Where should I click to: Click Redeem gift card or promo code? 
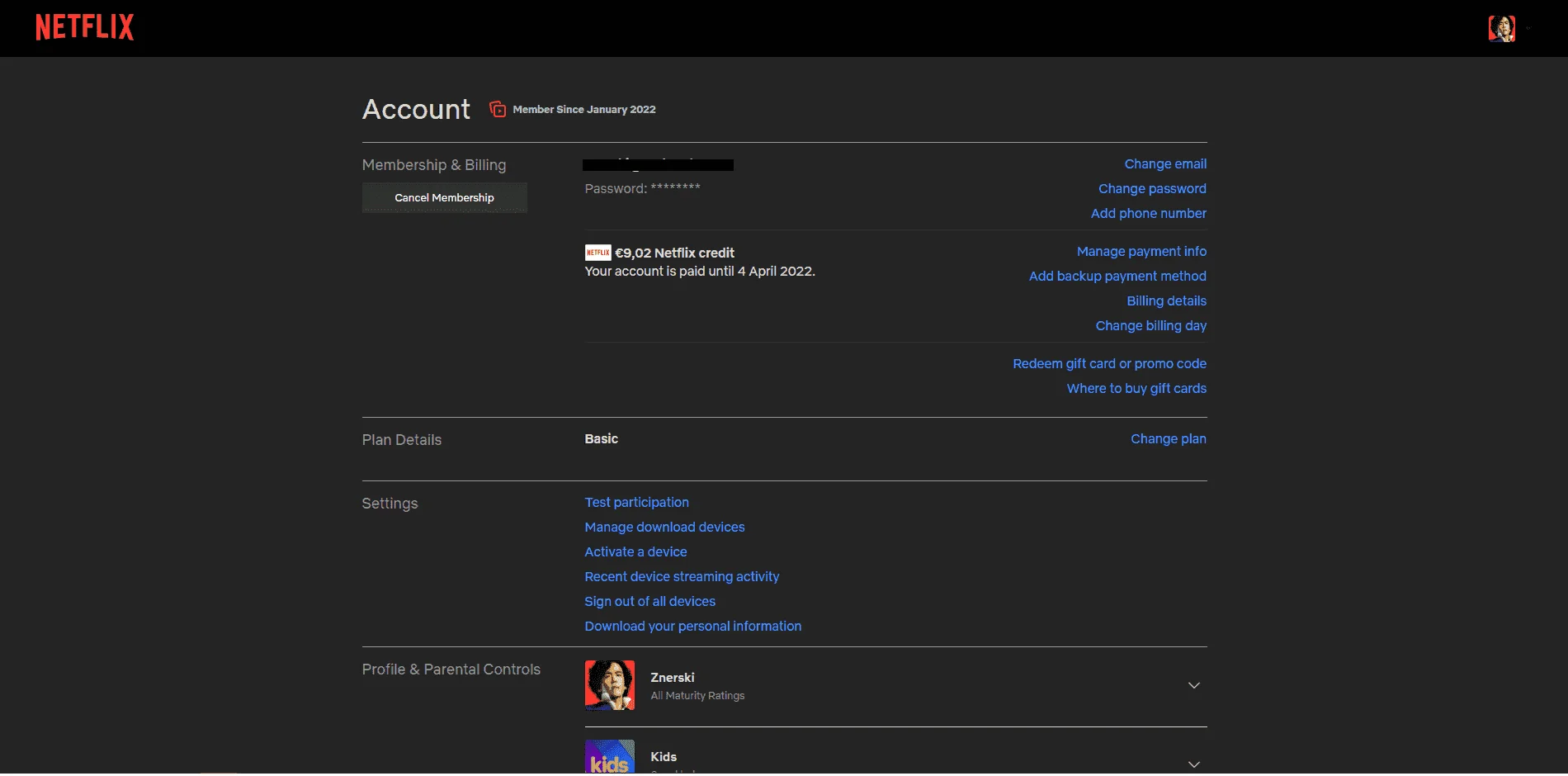(x=1109, y=363)
